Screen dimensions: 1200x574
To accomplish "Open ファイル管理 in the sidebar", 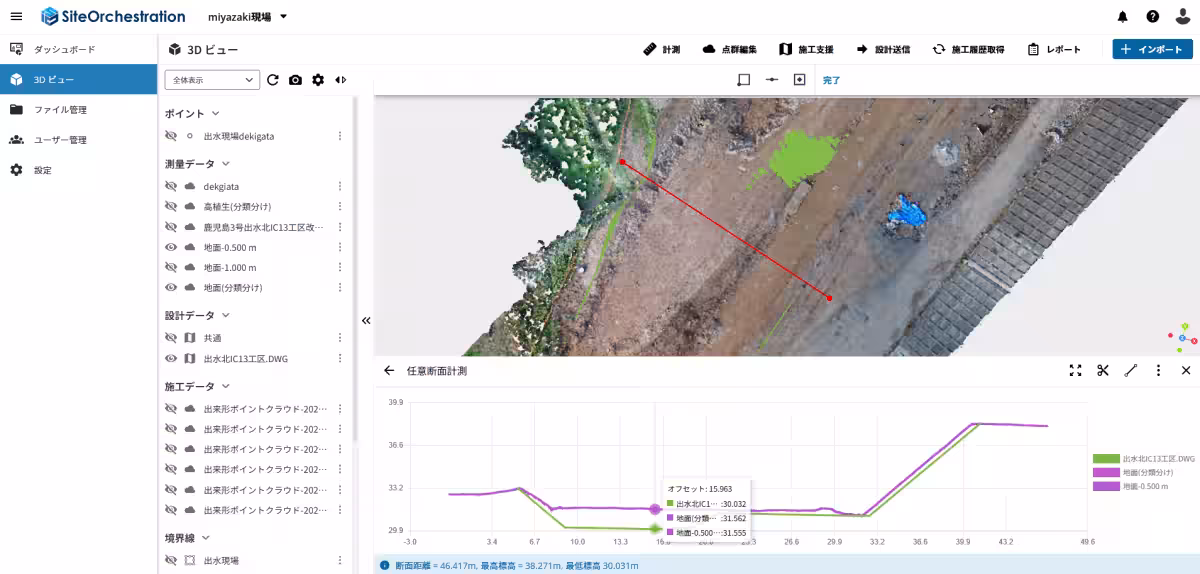I will [60, 110].
